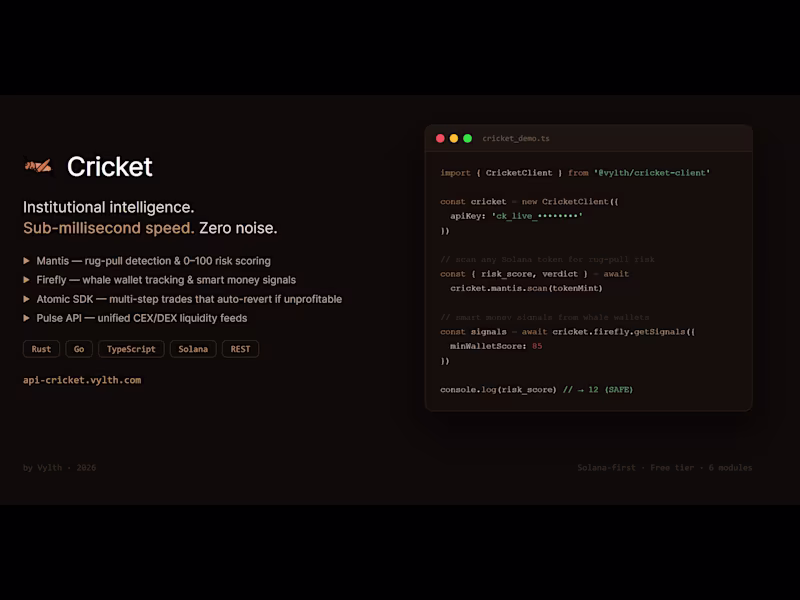Image resolution: width=800 pixels, height=600 pixels.
Task: Click the red traffic light in code window
Action: click(441, 138)
